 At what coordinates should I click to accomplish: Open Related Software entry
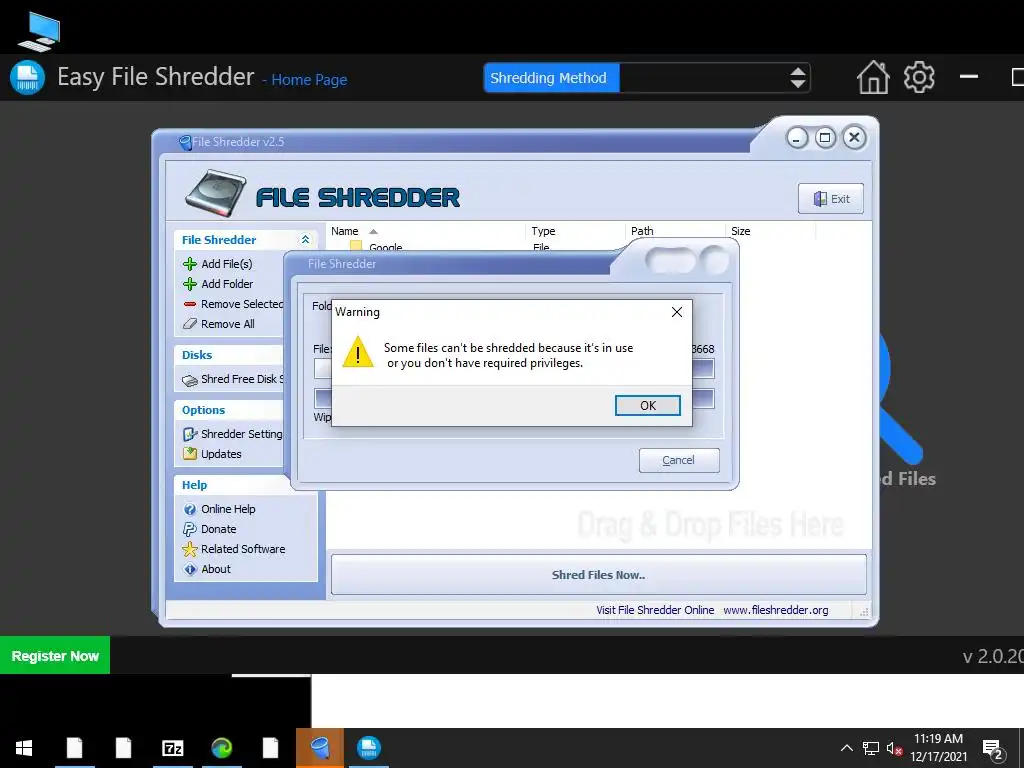[234, 549]
